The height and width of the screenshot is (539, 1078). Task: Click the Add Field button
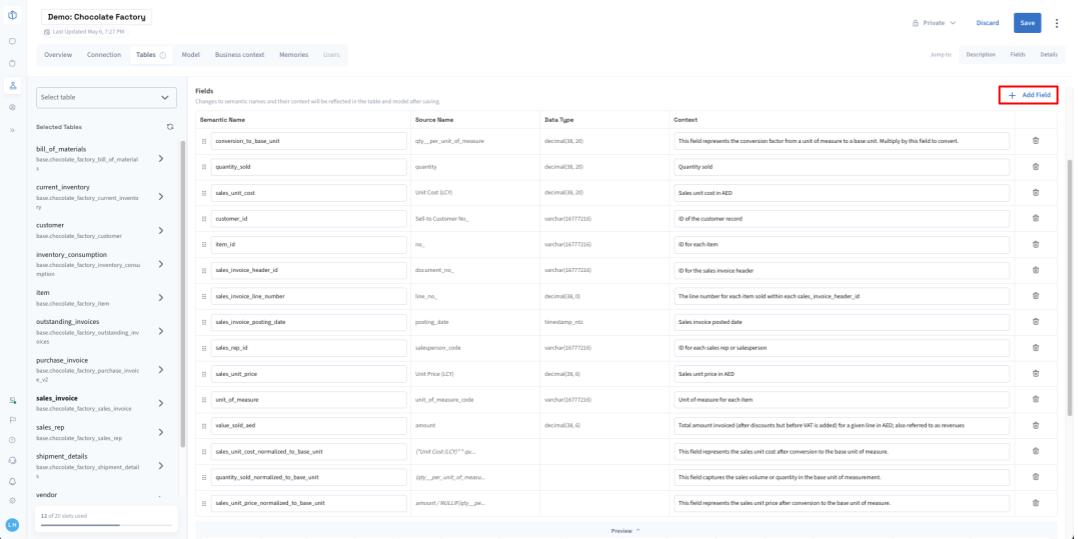(1028, 95)
